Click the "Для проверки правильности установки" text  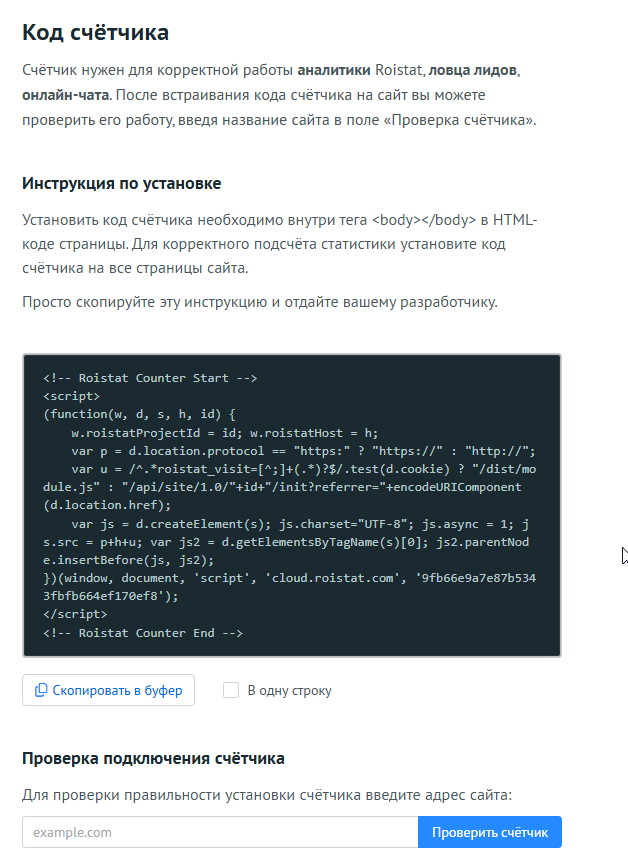[x=266, y=795]
